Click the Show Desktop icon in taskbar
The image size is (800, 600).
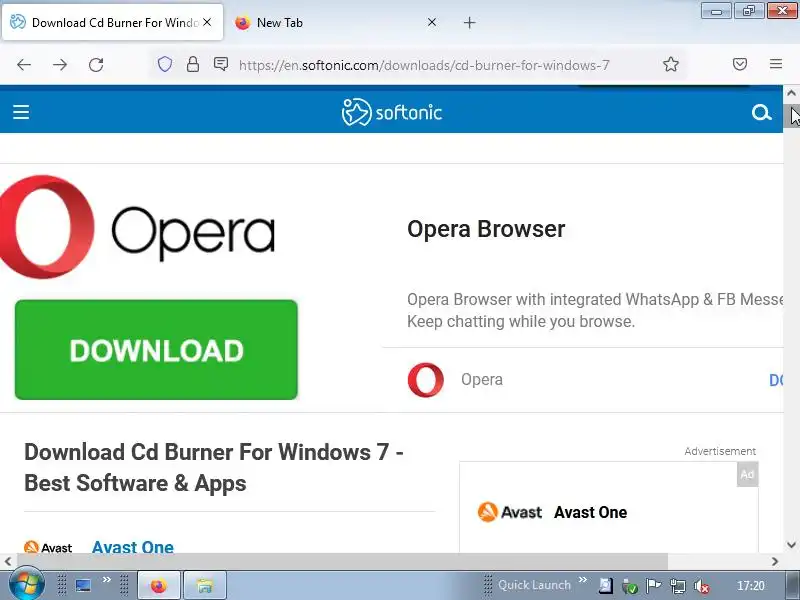point(83,585)
